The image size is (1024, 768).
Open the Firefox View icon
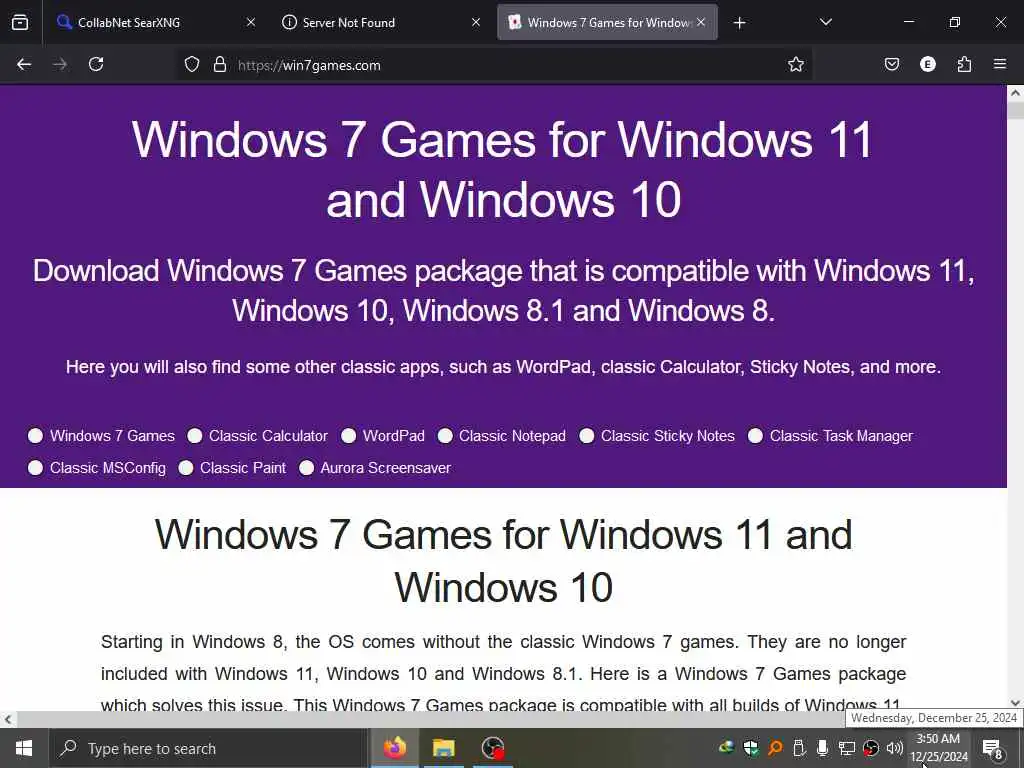tap(20, 23)
